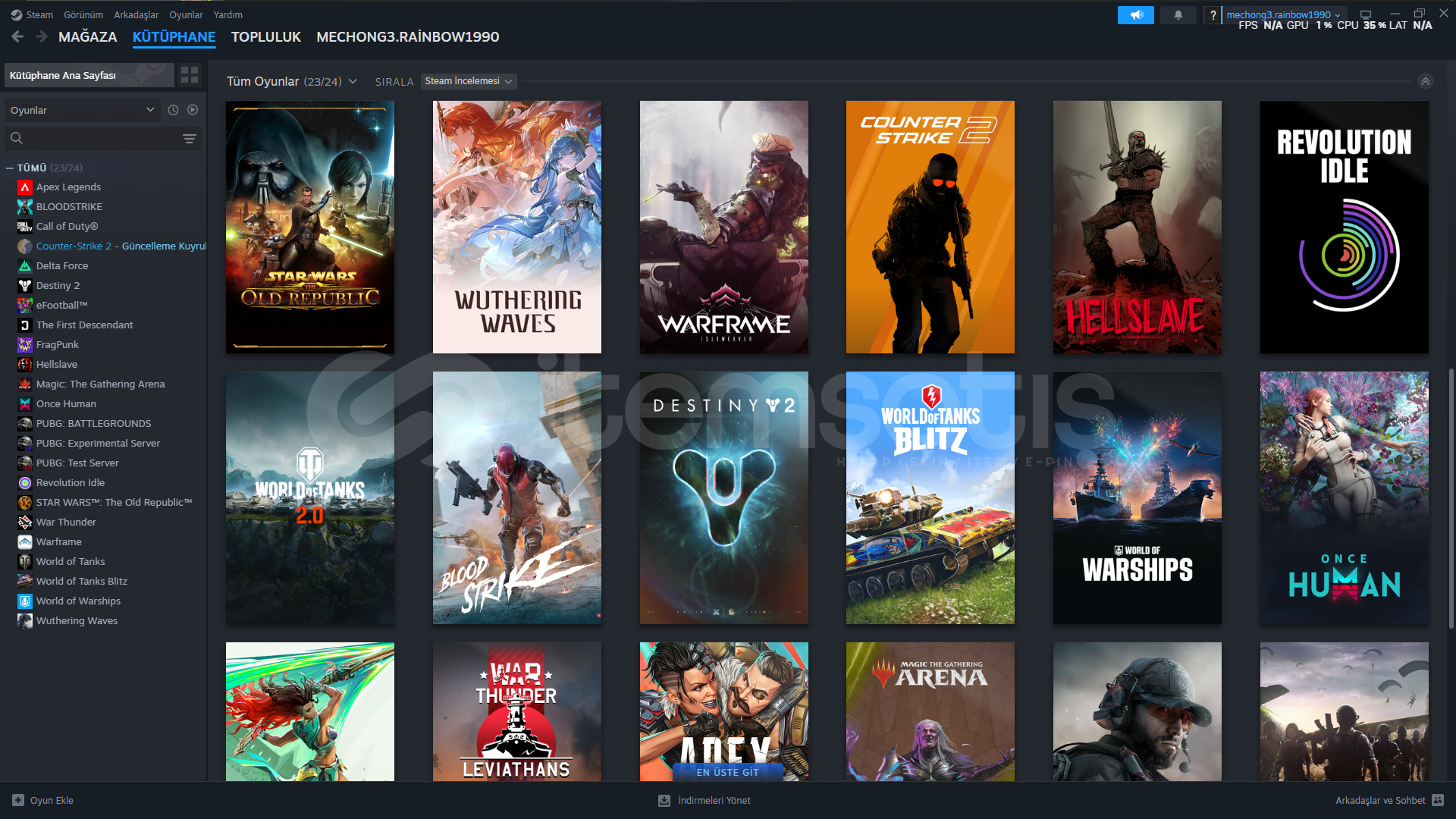Screen dimensions: 1456x819
Task: Open the Once Human cover tile
Action: (x=1345, y=497)
